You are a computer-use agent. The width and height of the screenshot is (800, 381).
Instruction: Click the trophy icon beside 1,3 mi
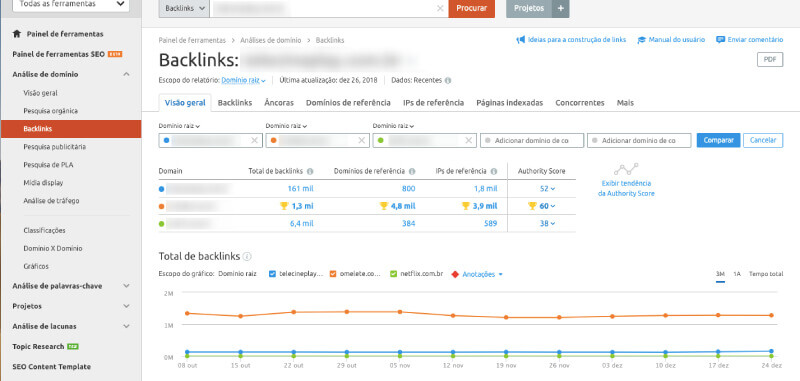click(284, 206)
